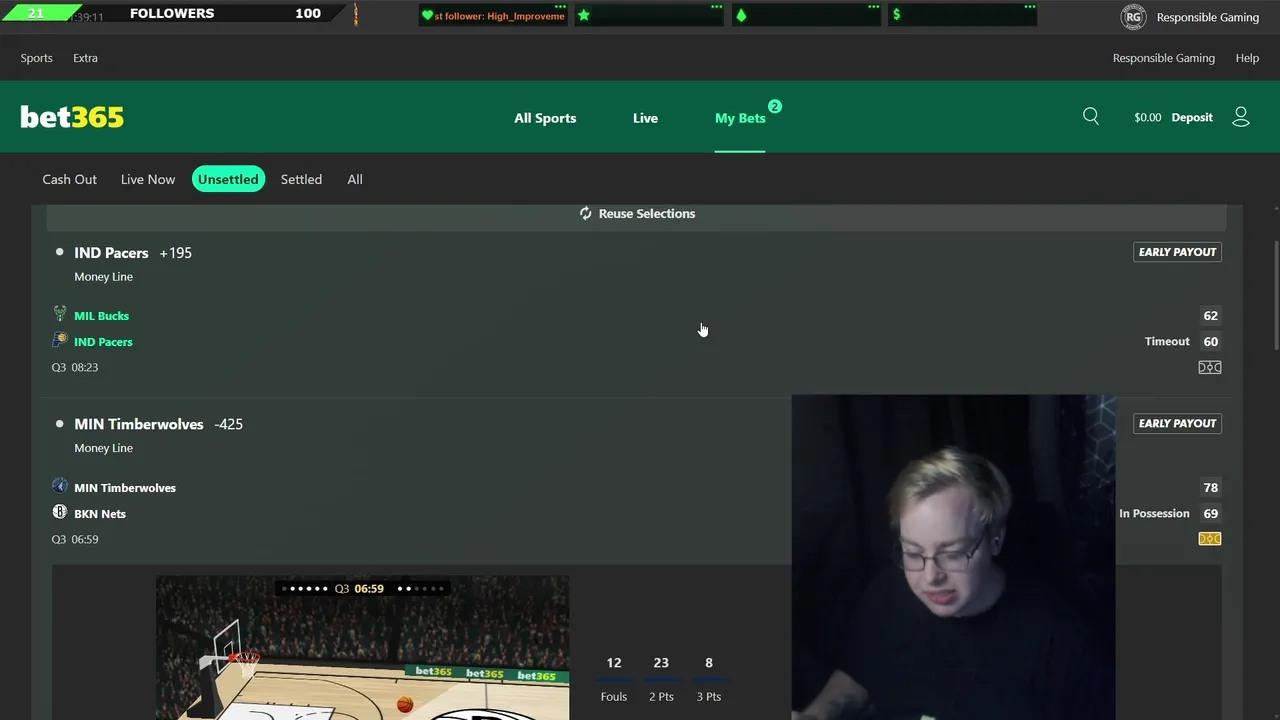The image size is (1280, 720).
Task: Click the dollar sign overlay icon
Action: pos(897,15)
